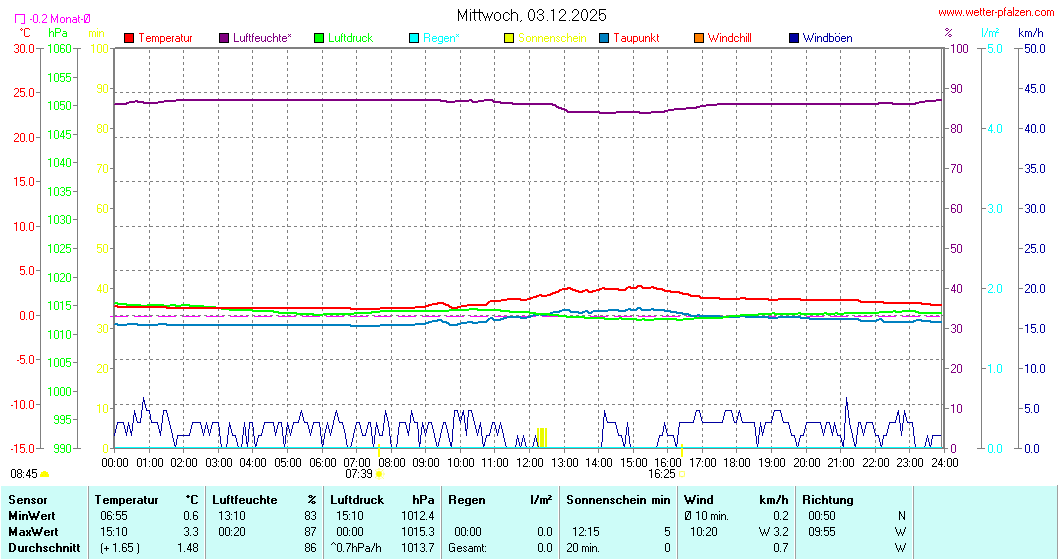This screenshot has width=1058, height=559.
Task: Select the Luftdruck column header in table
Action: point(357,499)
